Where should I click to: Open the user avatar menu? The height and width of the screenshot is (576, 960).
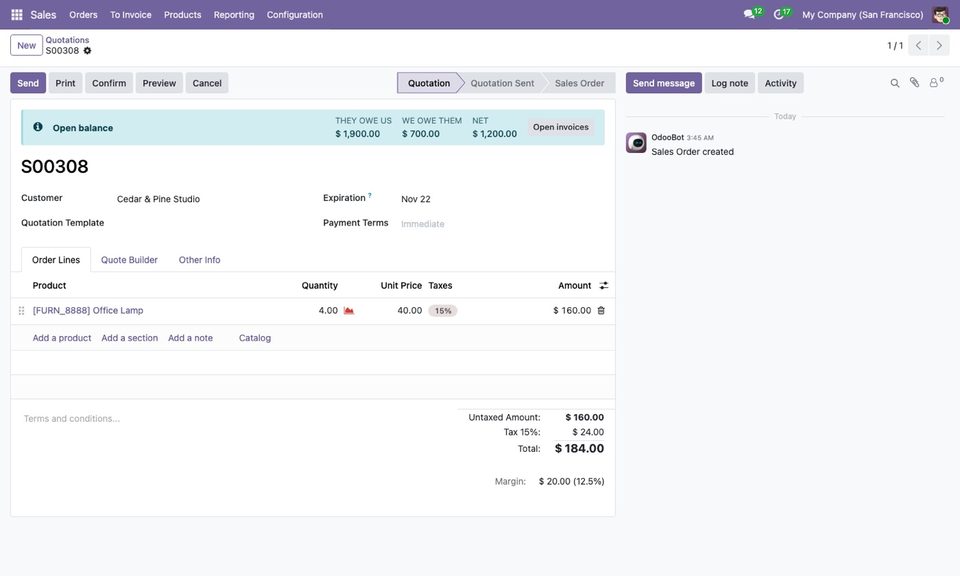pyautogui.click(x=940, y=14)
